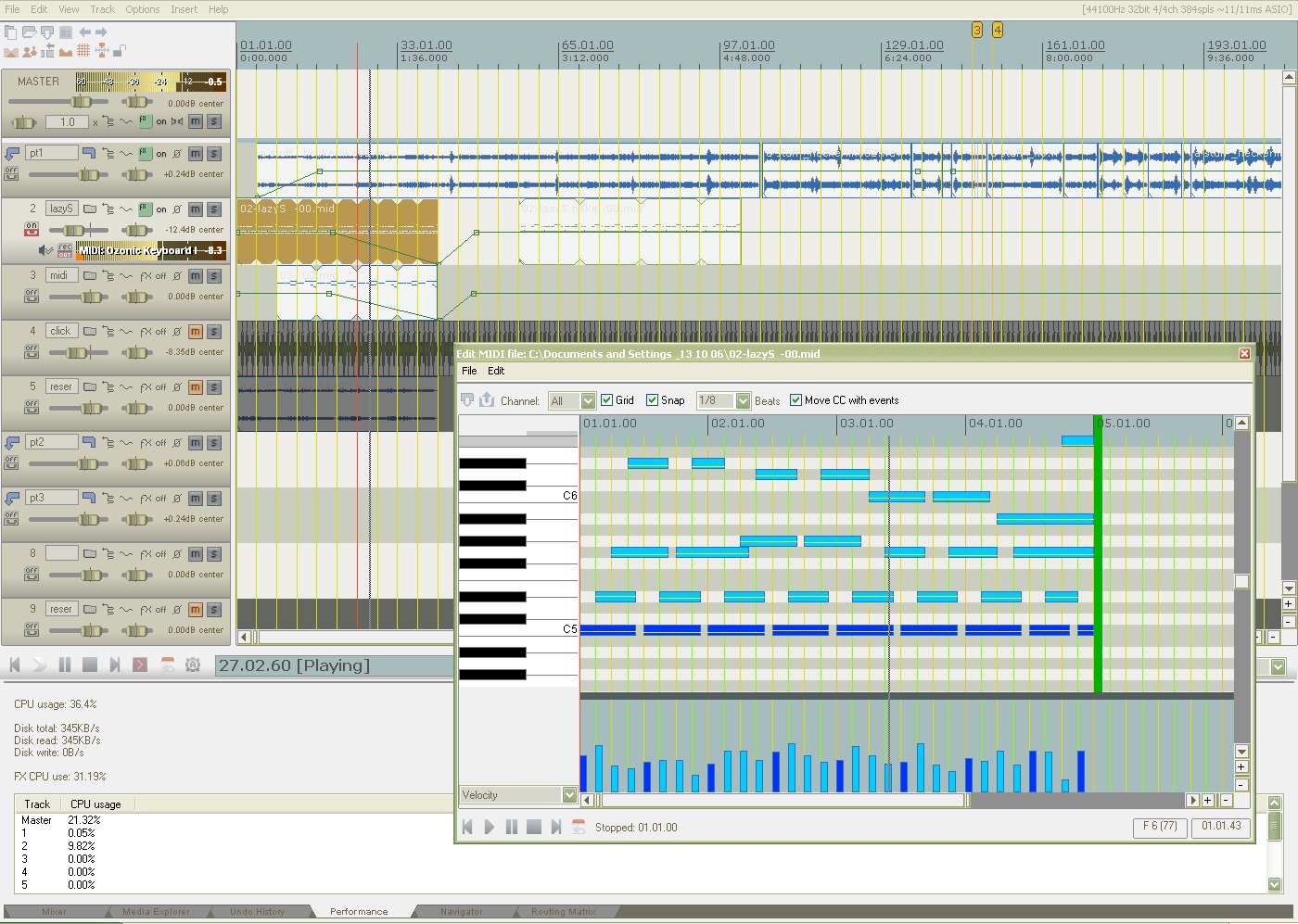The image size is (1298, 924).
Task: Uncheck the Grid checkbox in MIDI editor
Action: [x=606, y=400]
